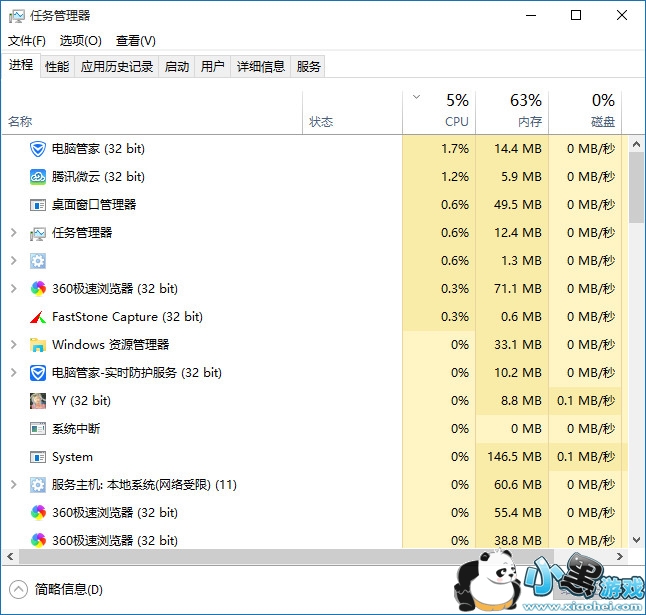Click the 10.2 MB memory value

(518, 373)
